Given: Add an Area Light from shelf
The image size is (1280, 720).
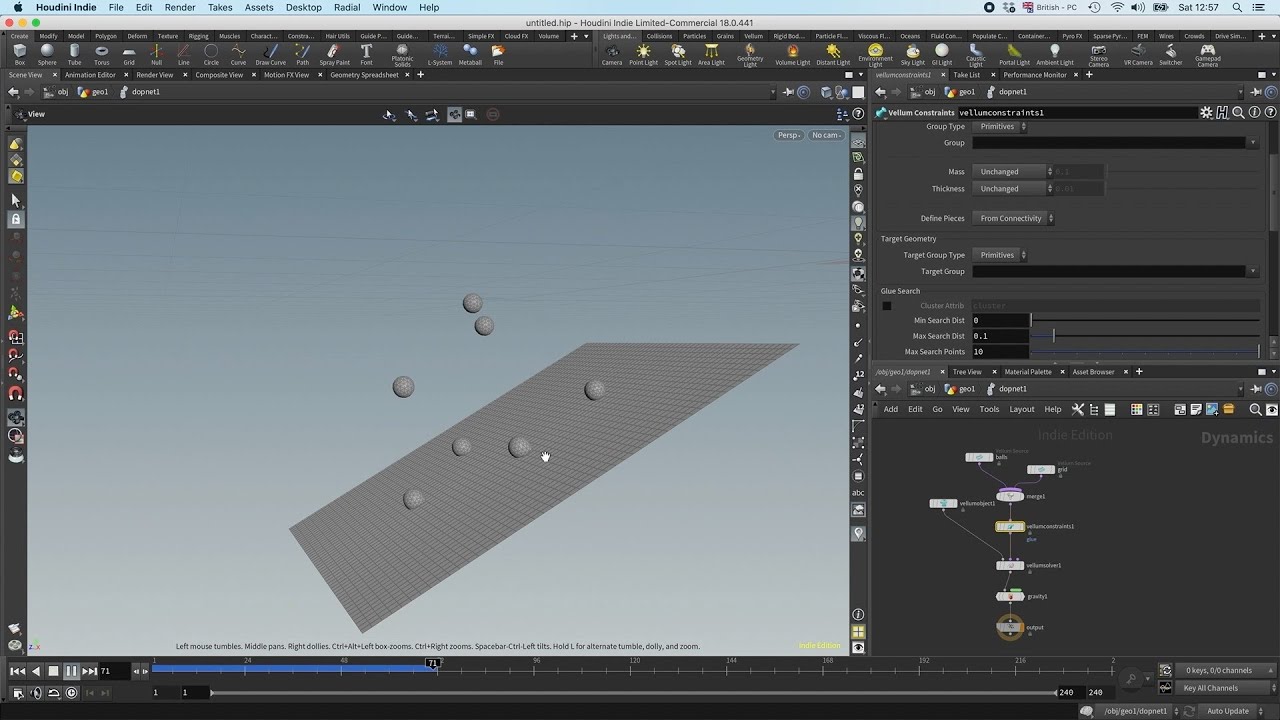Looking at the screenshot, I should 711,54.
